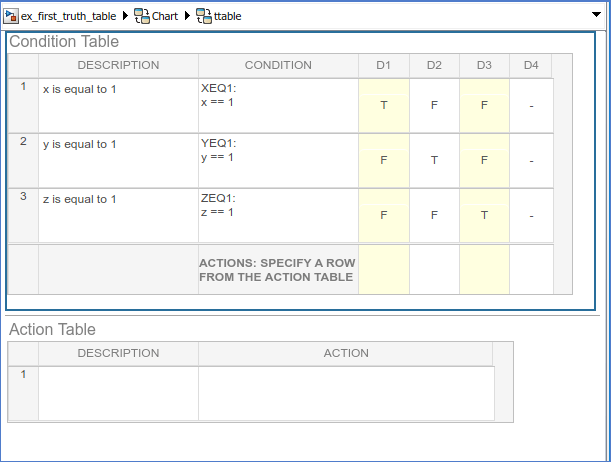
Task: Open ex_first_truth_table breadcrumb link
Action: [69, 17]
